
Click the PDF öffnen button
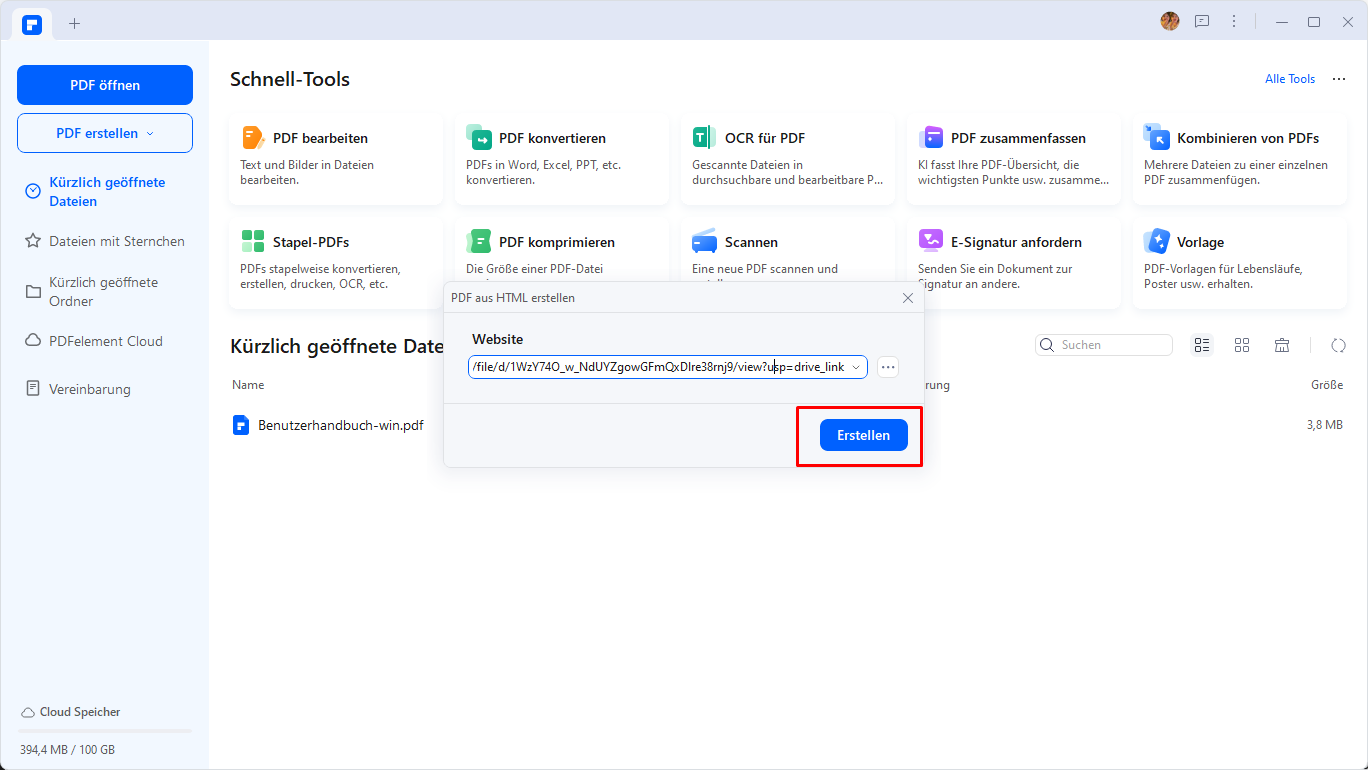click(x=105, y=85)
